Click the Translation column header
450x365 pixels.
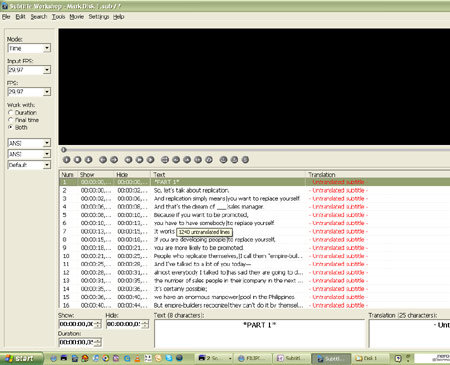coord(378,174)
